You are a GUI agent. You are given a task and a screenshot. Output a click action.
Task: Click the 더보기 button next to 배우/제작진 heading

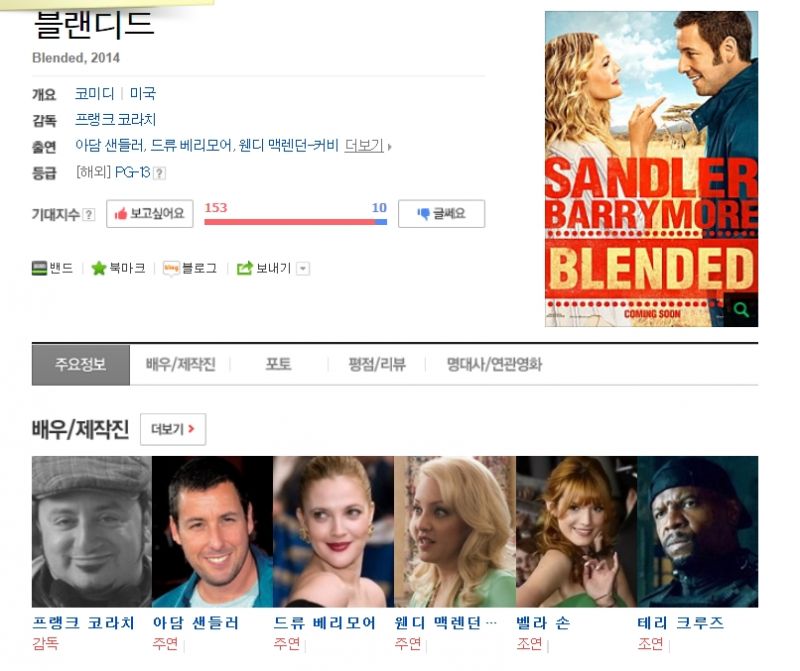[x=172, y=429]
